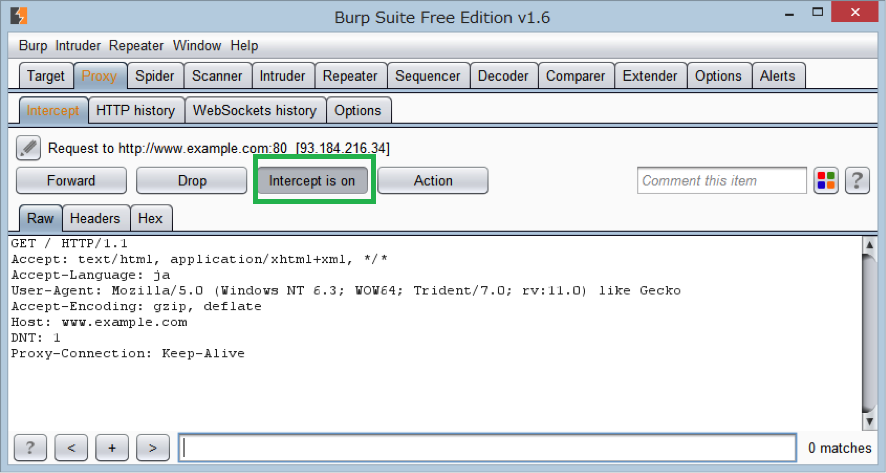886x473 pixels.
Task: Click the request scrollbar up arrow
Action: point(869,245)
